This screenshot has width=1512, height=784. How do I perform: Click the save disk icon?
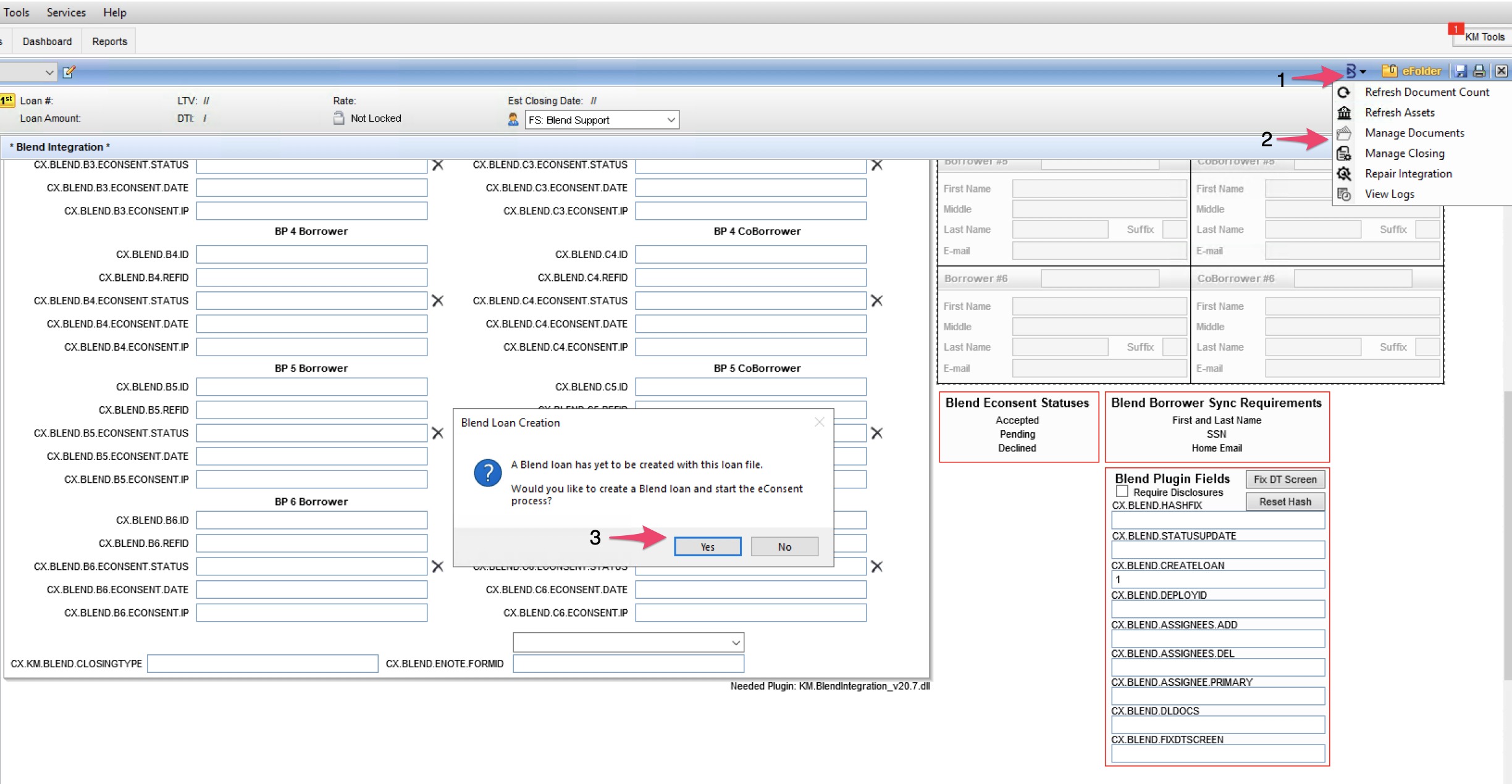(x=1461, y=72)
